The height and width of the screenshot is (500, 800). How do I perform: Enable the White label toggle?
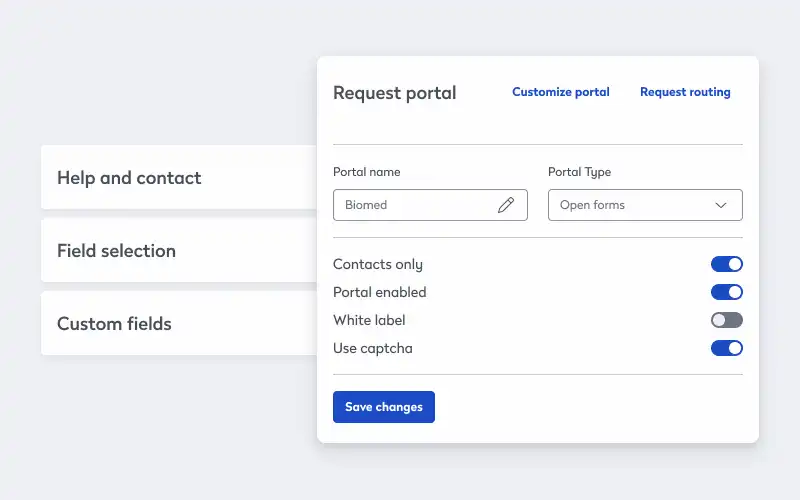(727, 320)
